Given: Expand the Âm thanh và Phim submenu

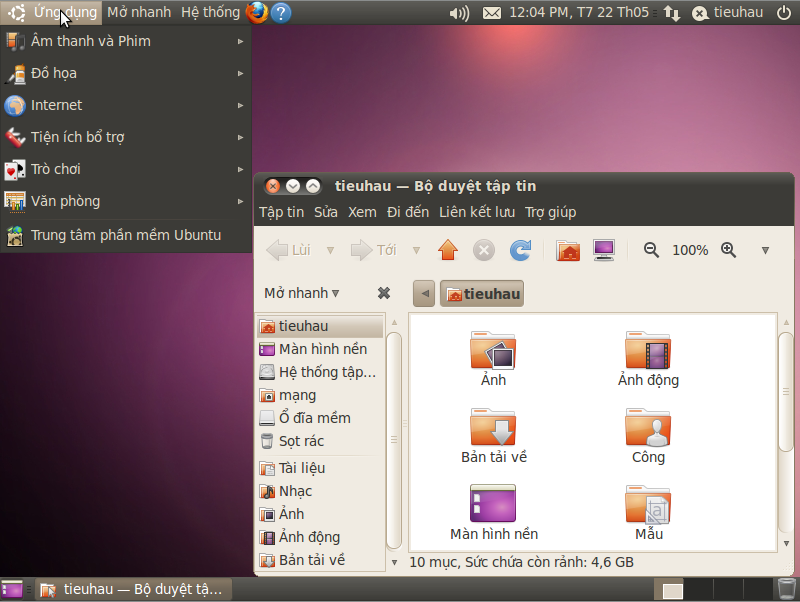Looking at the screenshot, I should [125, 41].
